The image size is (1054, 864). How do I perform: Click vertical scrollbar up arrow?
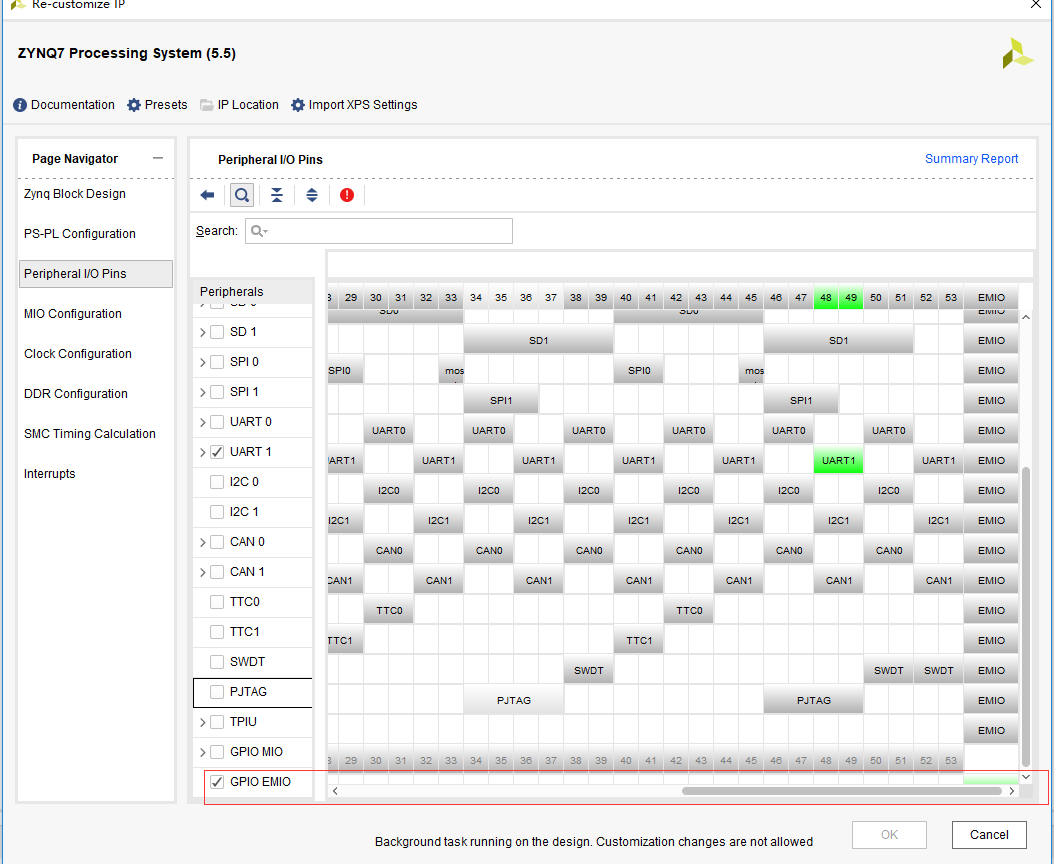tap(1026, 317)
